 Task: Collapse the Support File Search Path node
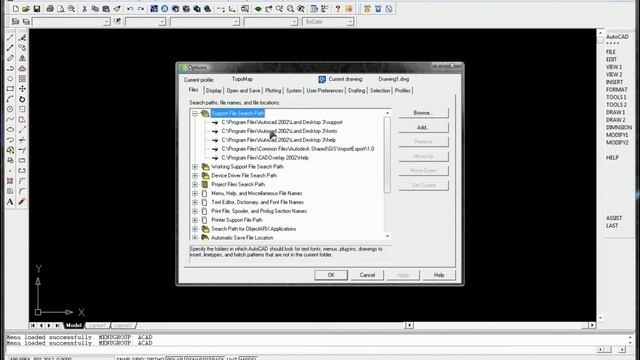coord(195,113)
